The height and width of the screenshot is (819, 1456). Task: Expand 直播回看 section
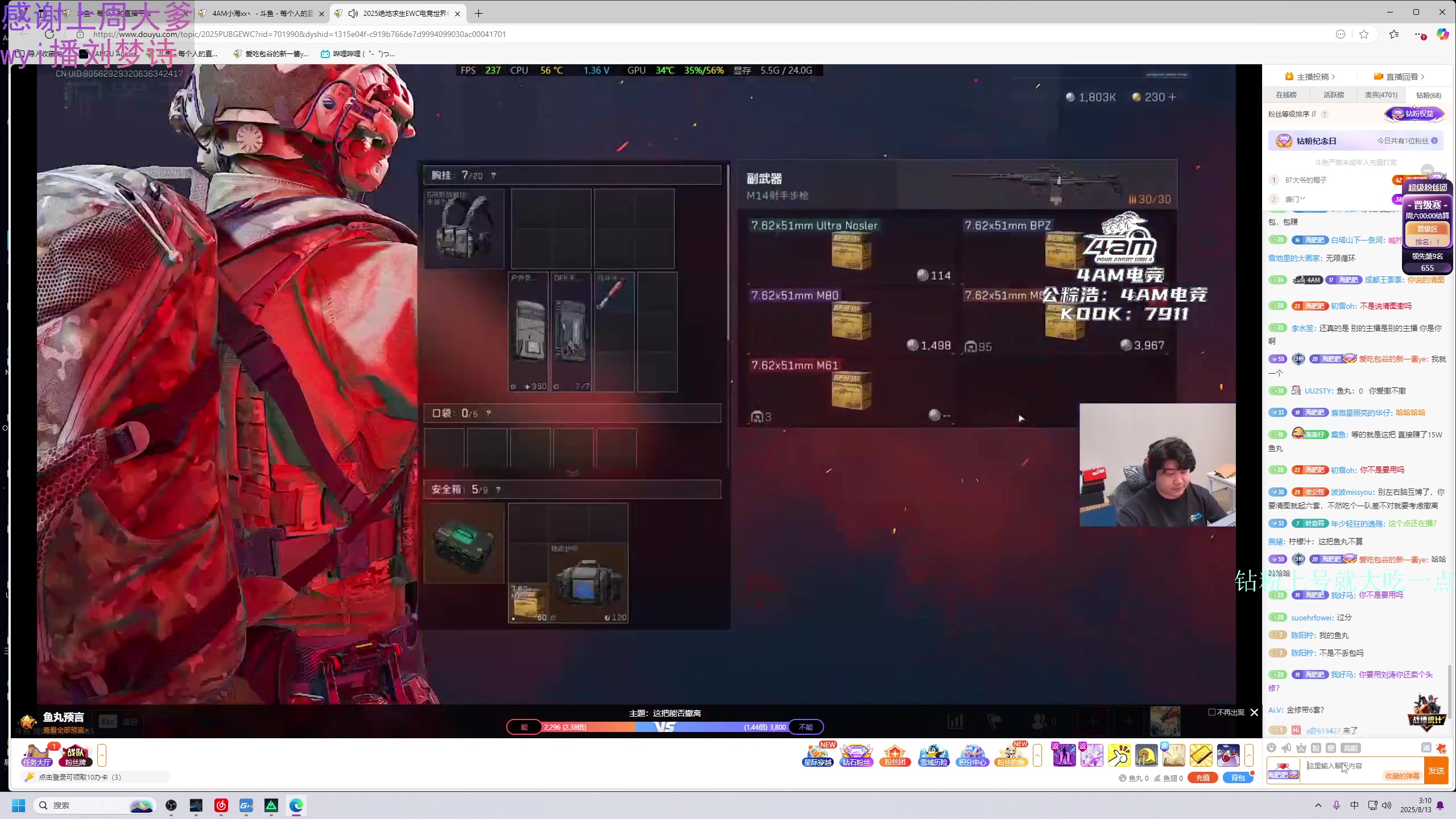coord(1399,76)
